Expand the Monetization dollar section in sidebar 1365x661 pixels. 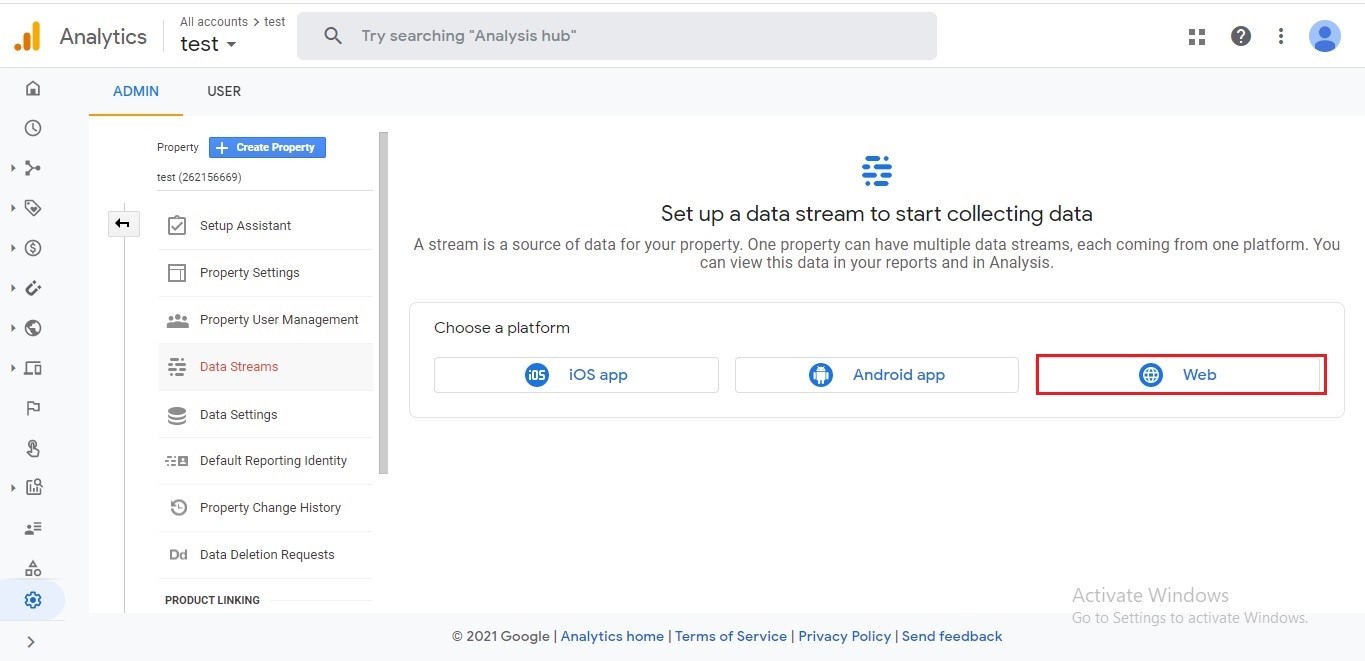tap(33, 248)
